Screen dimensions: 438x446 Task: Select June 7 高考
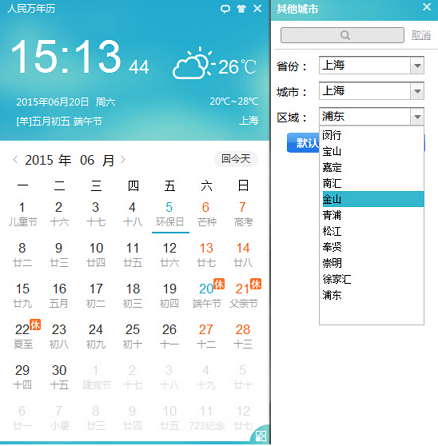pos(243,214)
